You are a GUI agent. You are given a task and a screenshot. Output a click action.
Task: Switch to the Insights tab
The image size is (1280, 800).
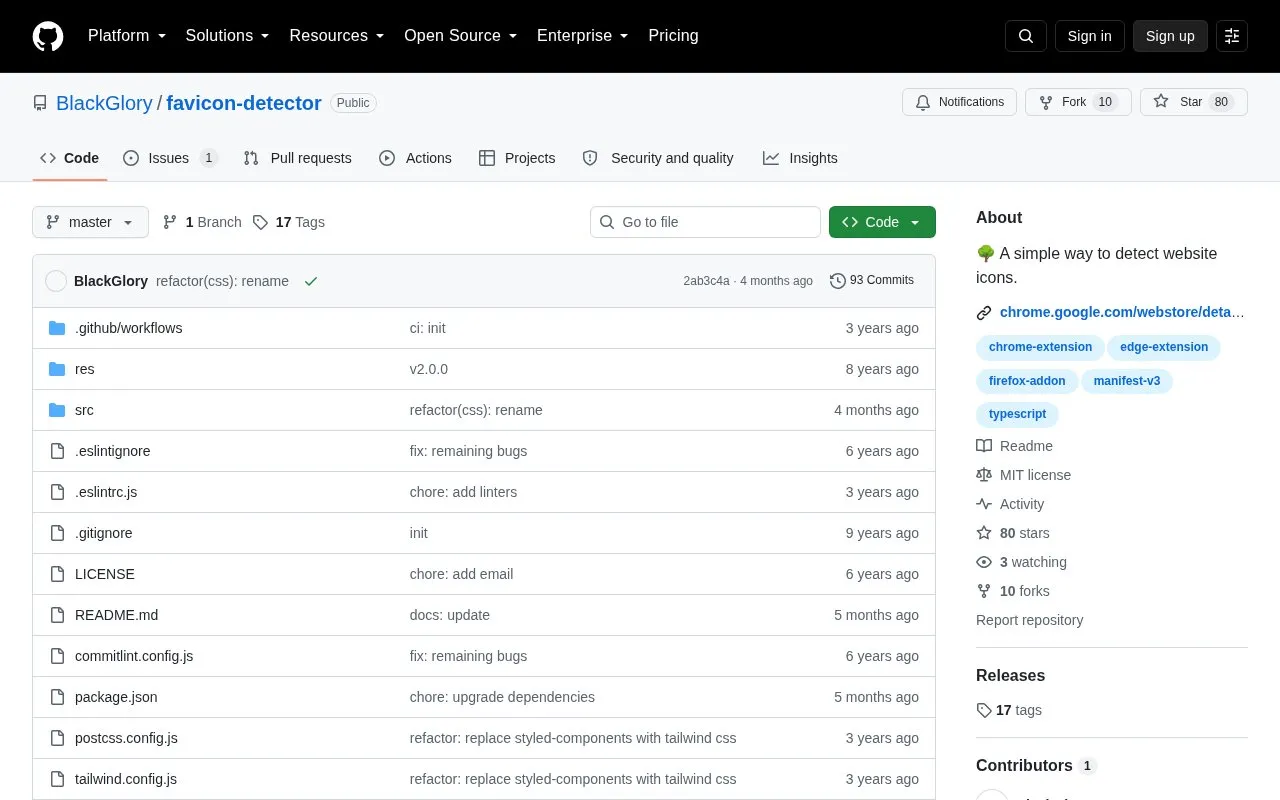click(800, 158)
